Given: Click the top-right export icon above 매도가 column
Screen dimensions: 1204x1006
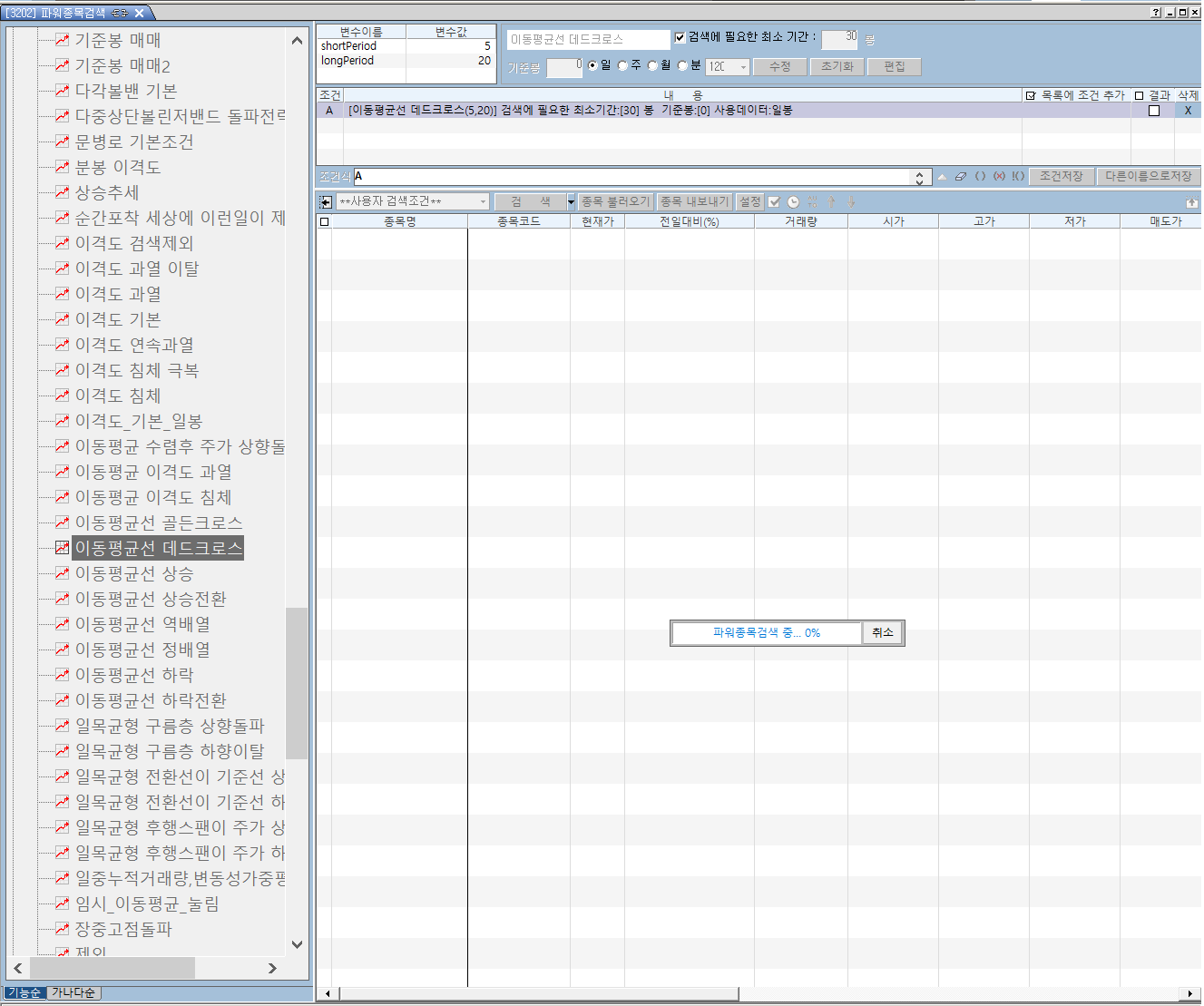Looking at the screenshot, I should [x=1191, y=202].
